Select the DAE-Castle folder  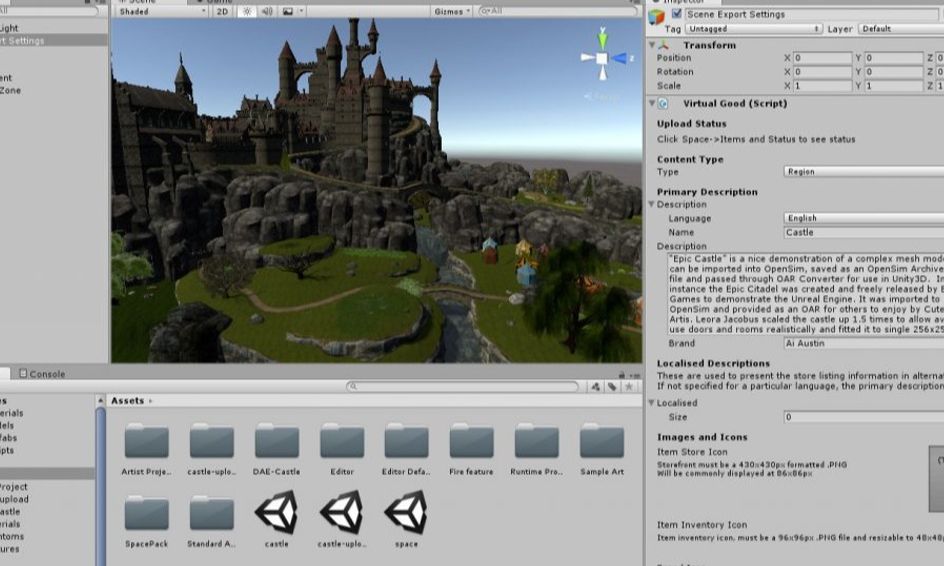pos(276,449)
